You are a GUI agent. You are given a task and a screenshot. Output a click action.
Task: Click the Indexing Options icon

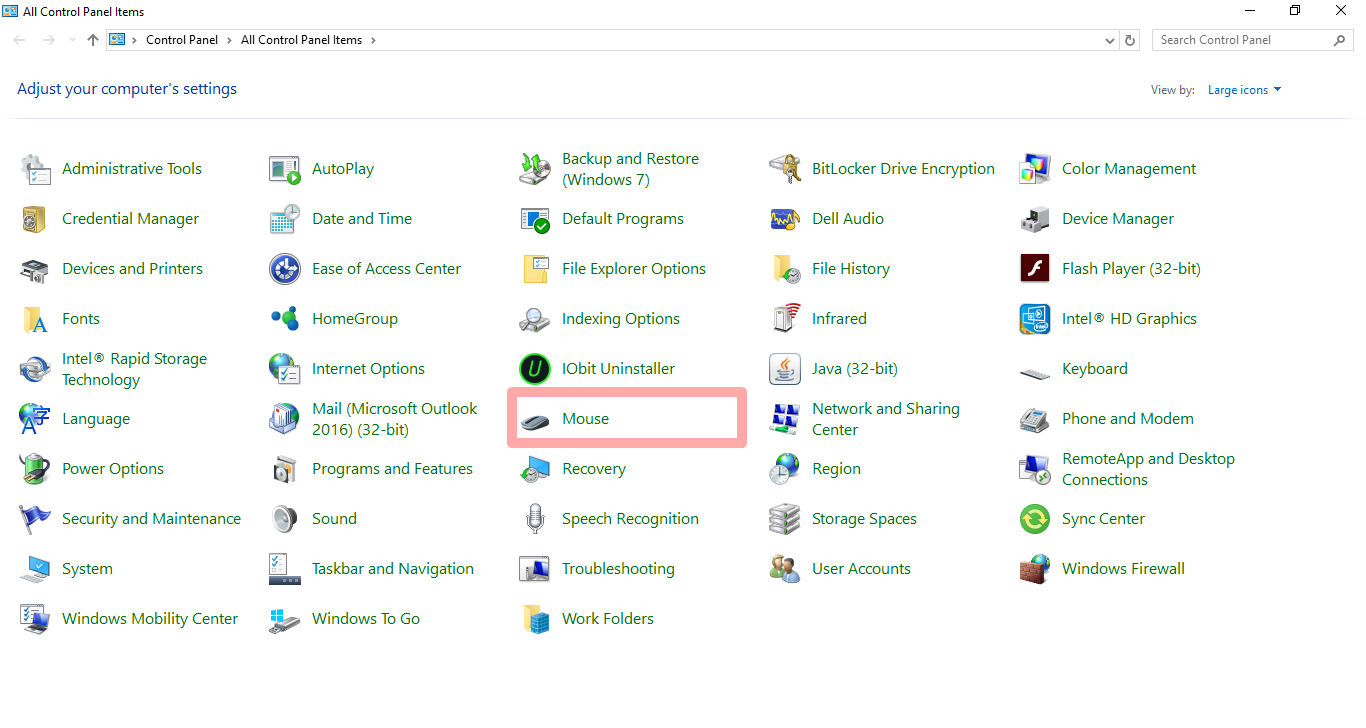tap(535, 319)
